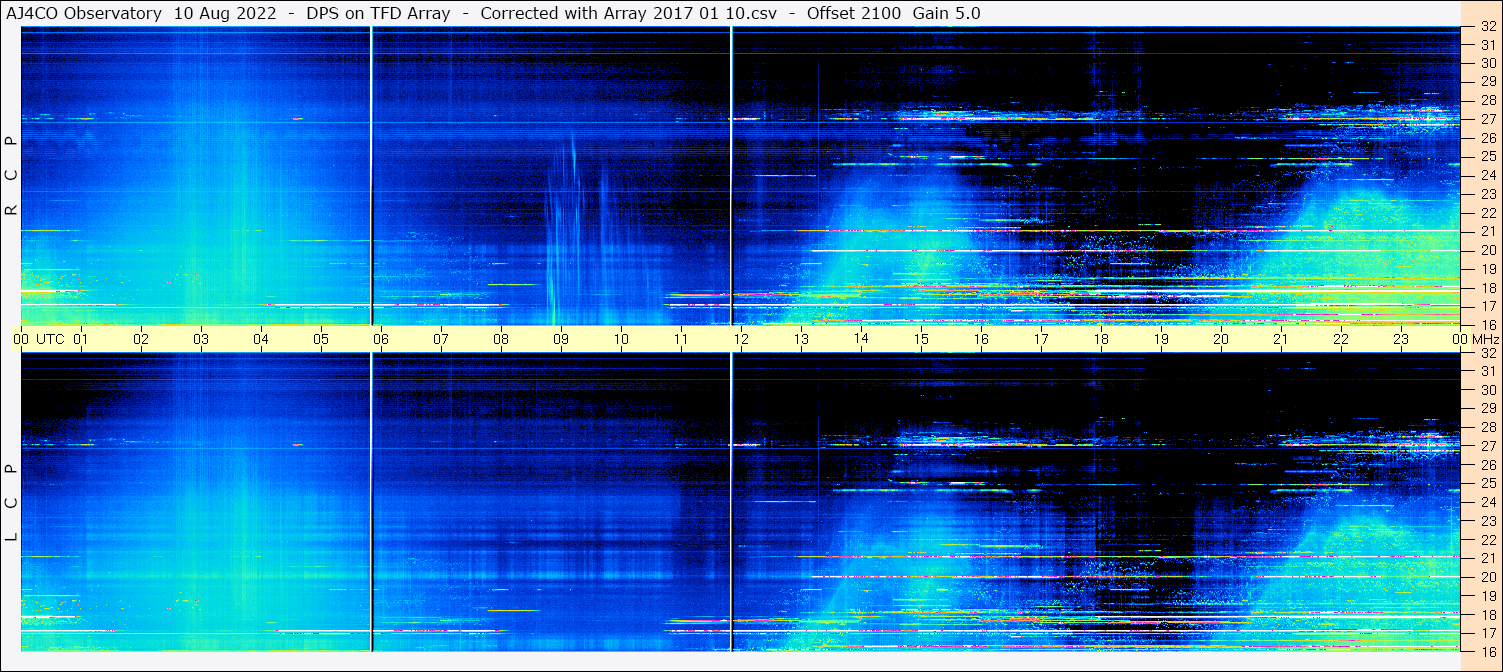Click the '00 UTC' label at the time axis start
The height and width of the screenshot is (672, 1503).
[39, 339]
